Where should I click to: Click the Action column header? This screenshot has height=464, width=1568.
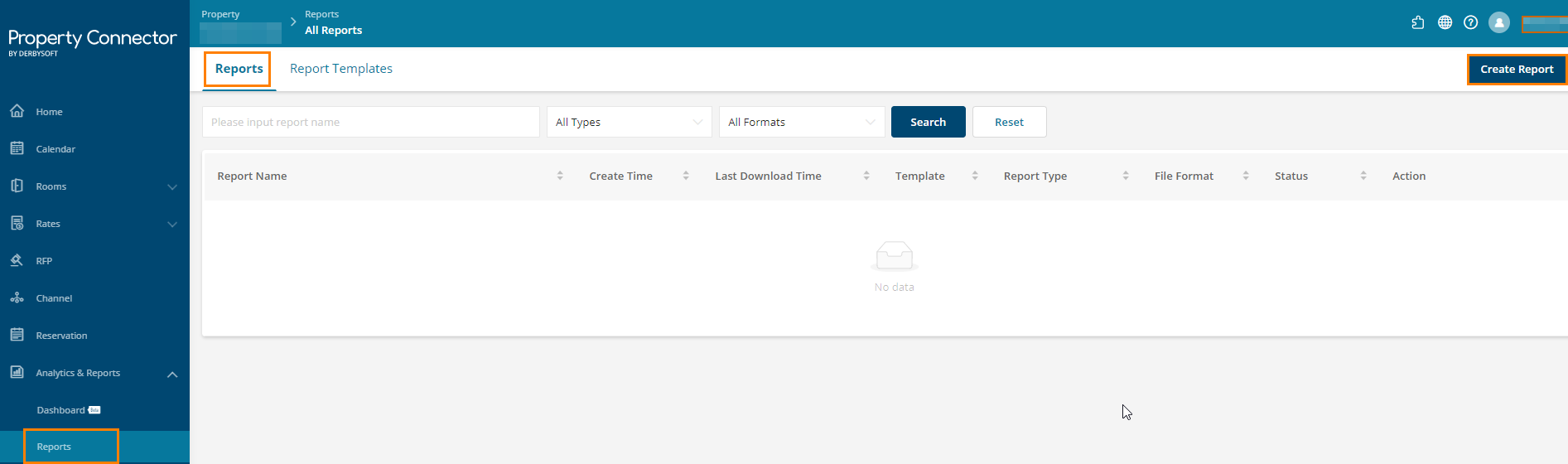1408,176
